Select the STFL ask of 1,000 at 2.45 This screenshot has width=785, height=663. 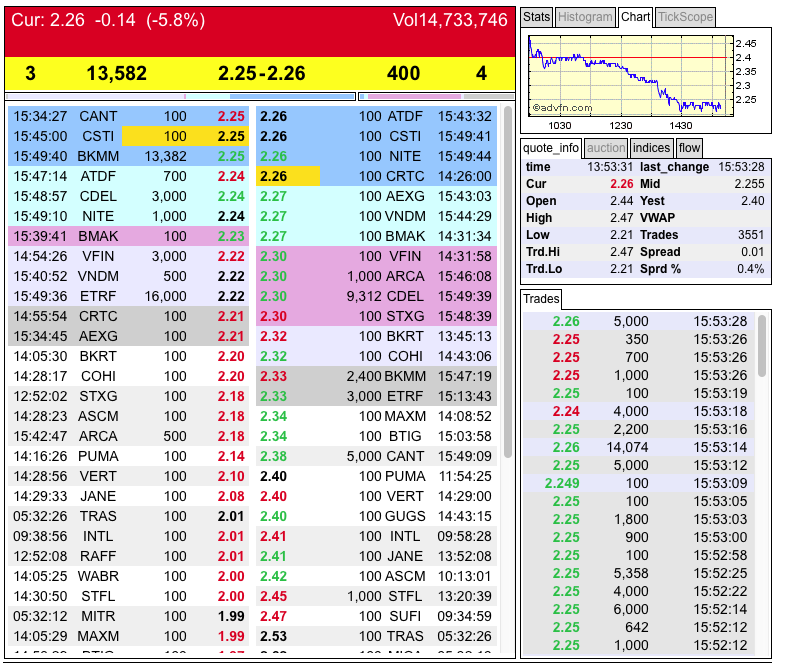pos(376,596)
